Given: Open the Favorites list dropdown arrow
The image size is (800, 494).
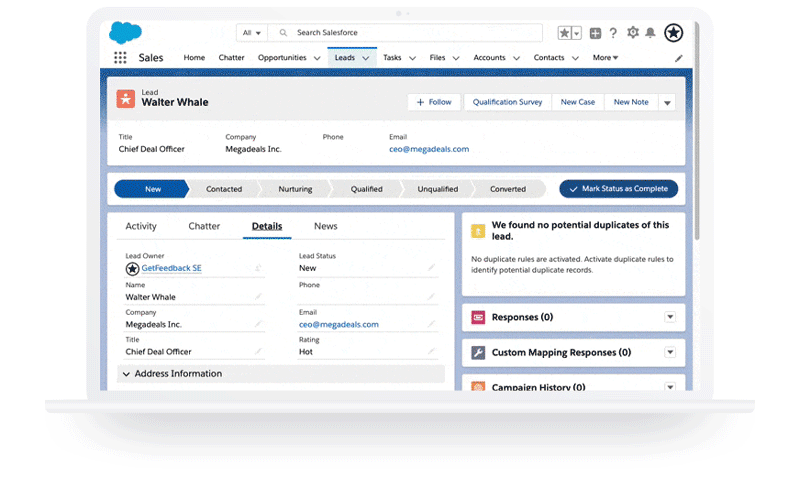Looking at the screenshot, I should pos(577,33).
